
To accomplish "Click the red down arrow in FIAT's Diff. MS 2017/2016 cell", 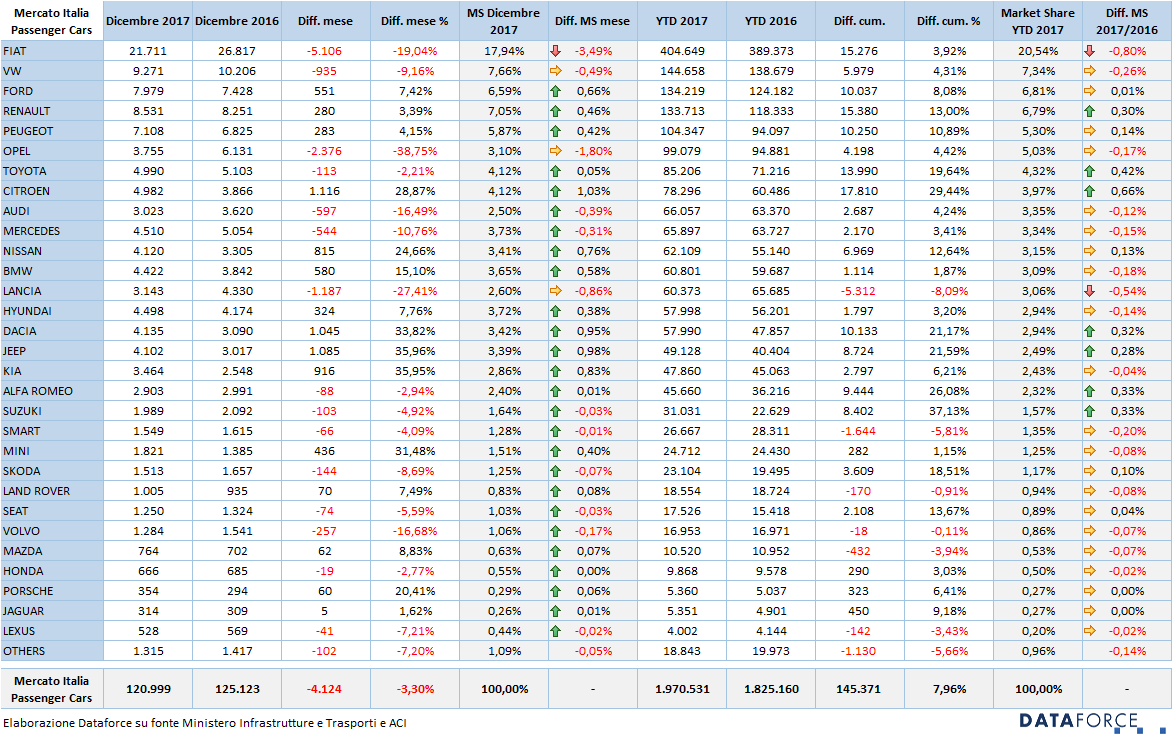I will click(x=1090, y=51).
